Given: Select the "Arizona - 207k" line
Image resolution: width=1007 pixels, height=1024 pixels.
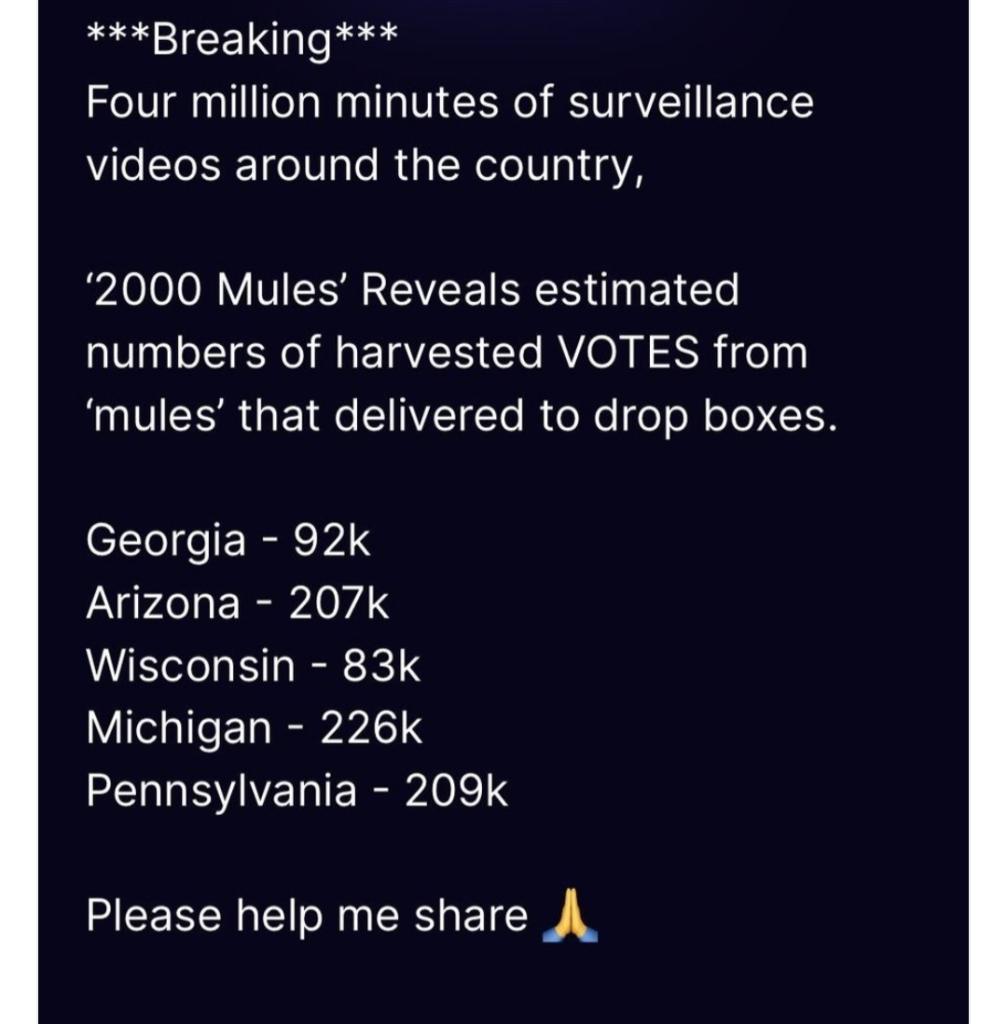Looking at the screenshot, I should pyautogui.click(x=237, y=603).
